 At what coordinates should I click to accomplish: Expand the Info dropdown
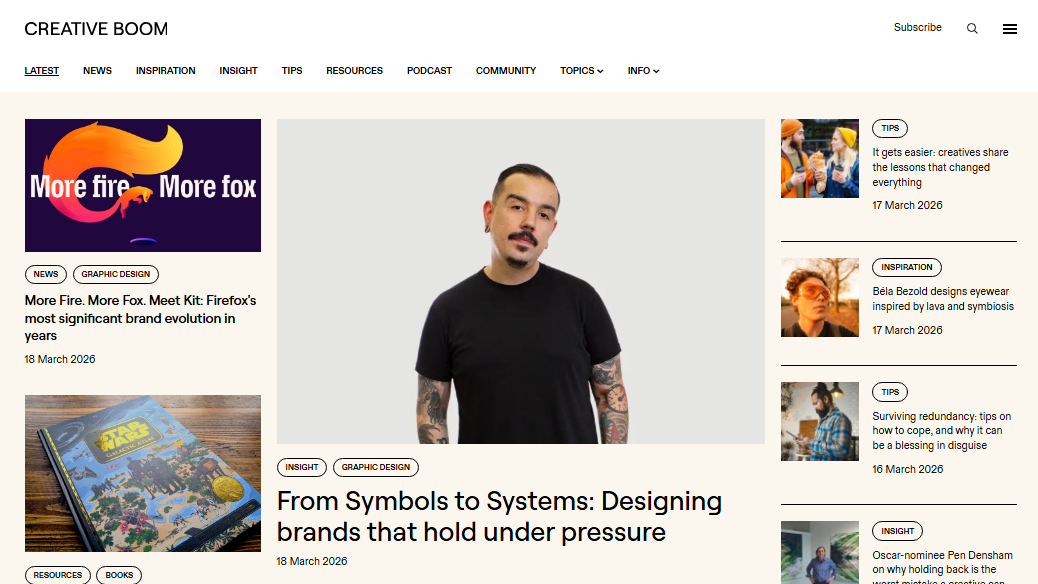643,71
